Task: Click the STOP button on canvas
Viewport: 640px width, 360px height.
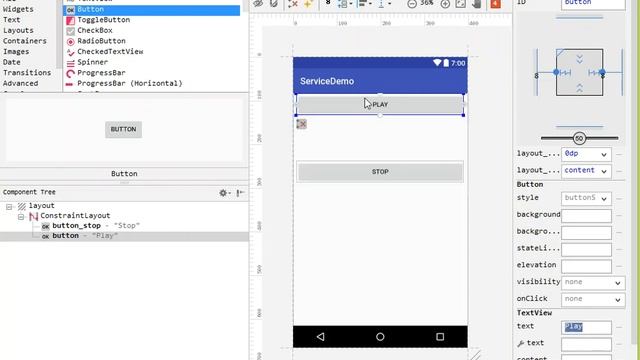Action: tap(380, 172)
